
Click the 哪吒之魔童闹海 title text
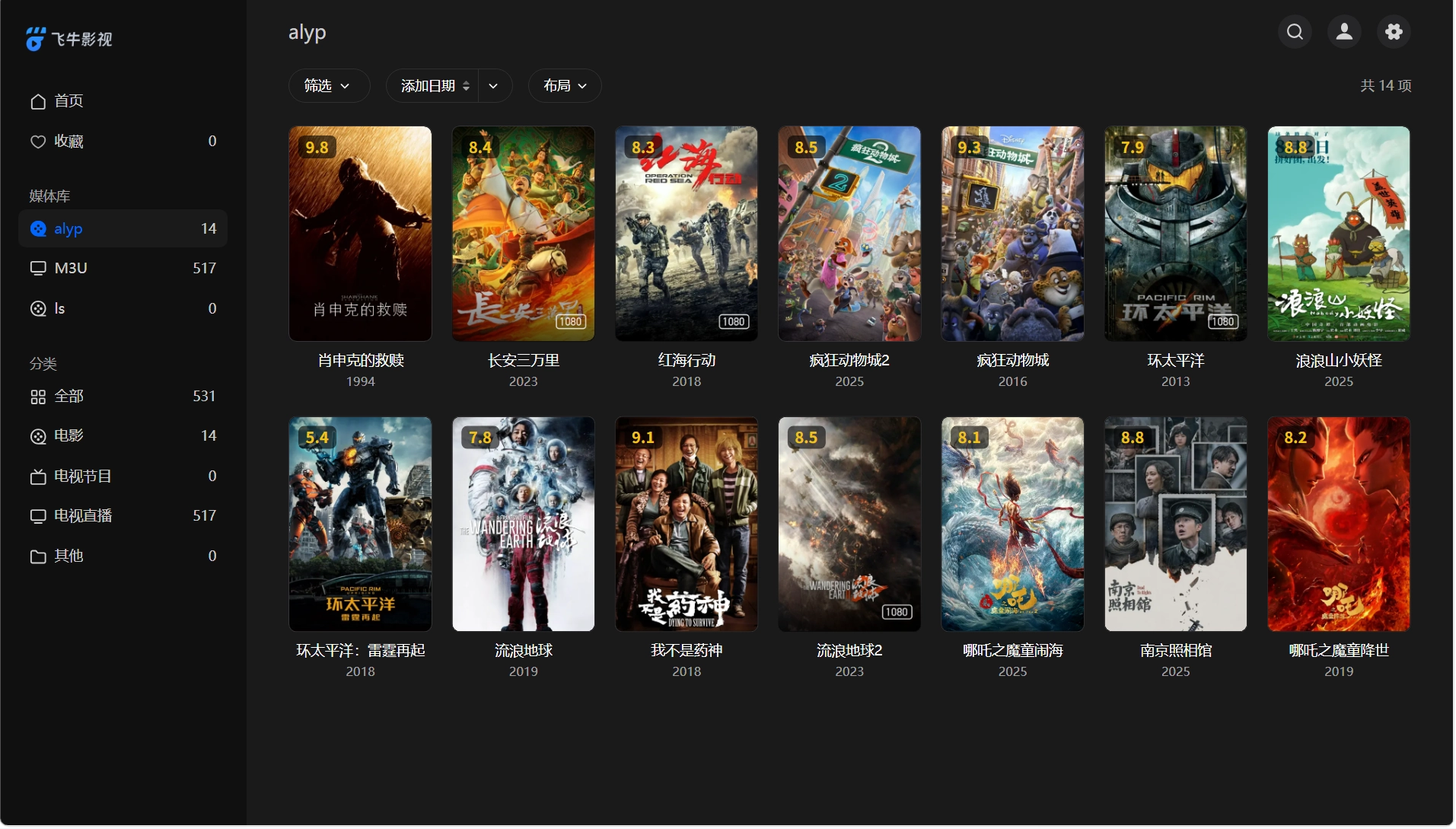click(1012, 651)
